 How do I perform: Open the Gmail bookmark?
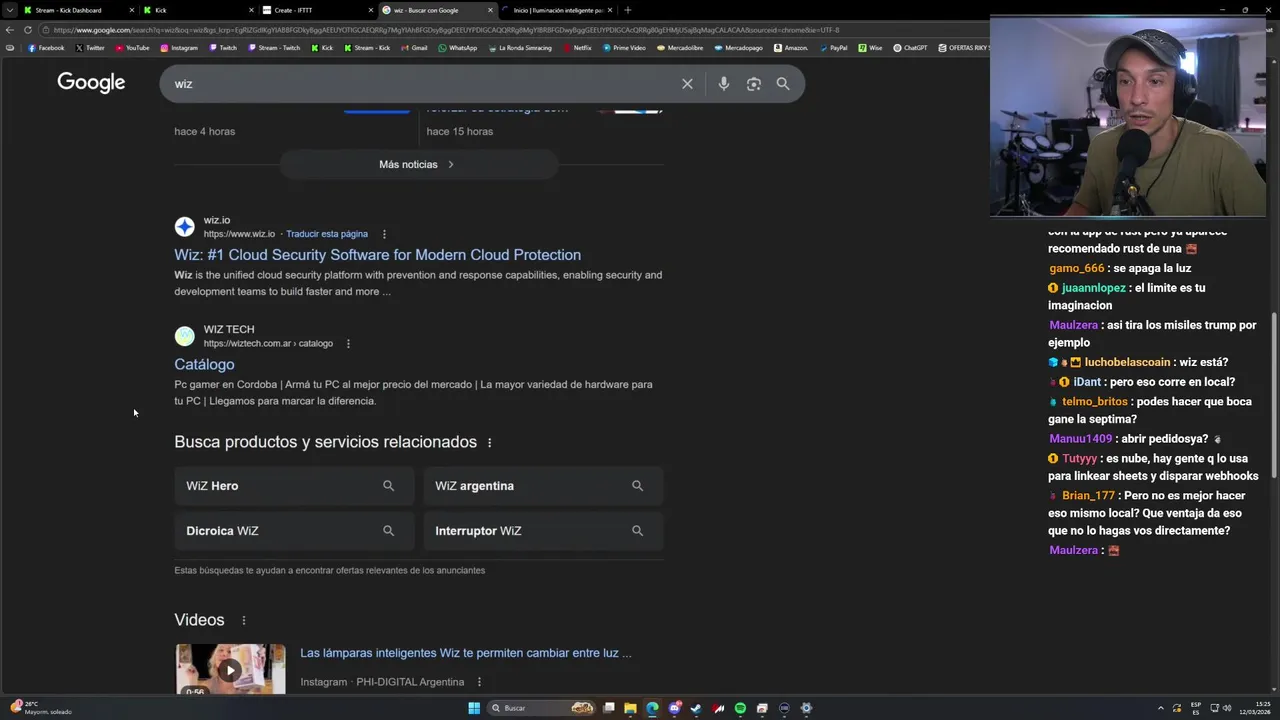(x=414, y=48)
